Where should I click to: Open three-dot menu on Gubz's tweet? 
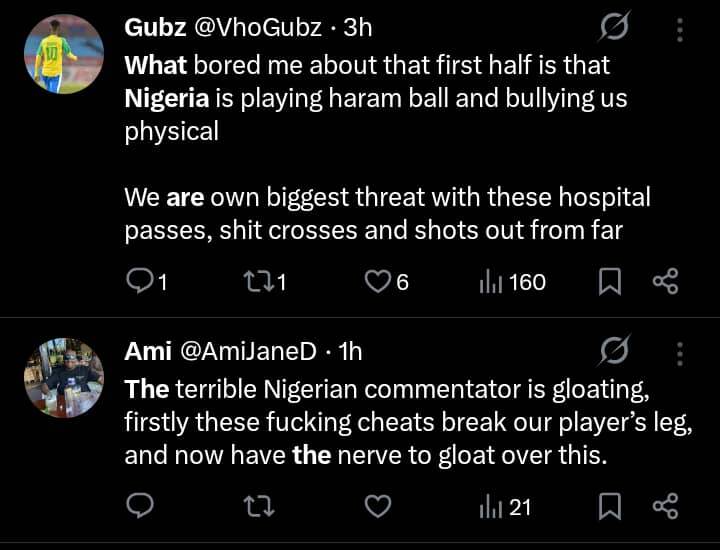(x=680, y=29)
